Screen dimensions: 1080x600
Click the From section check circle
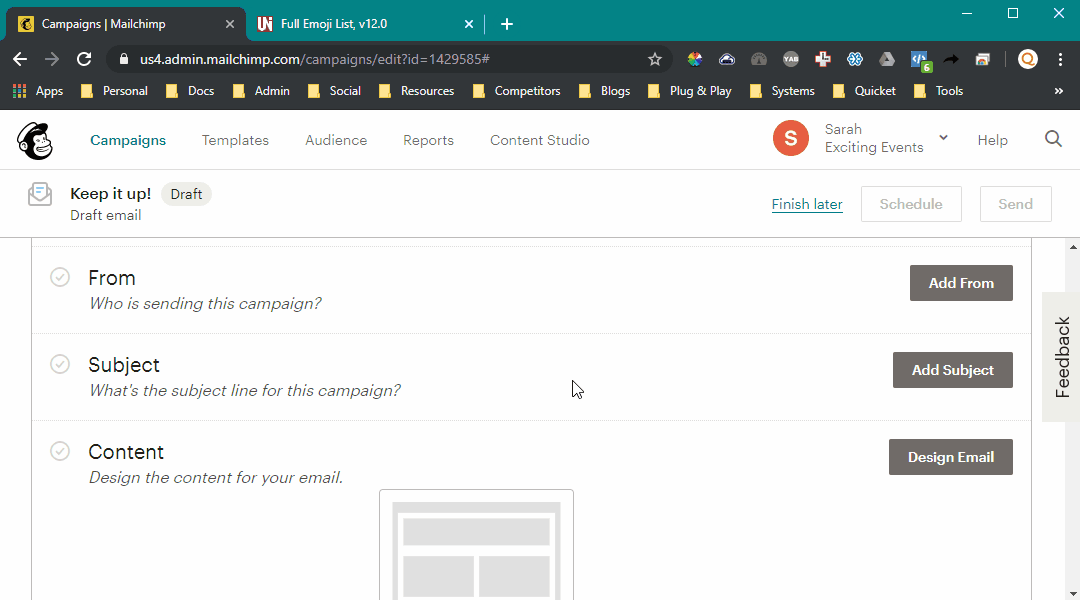click(x=60, y=277)
